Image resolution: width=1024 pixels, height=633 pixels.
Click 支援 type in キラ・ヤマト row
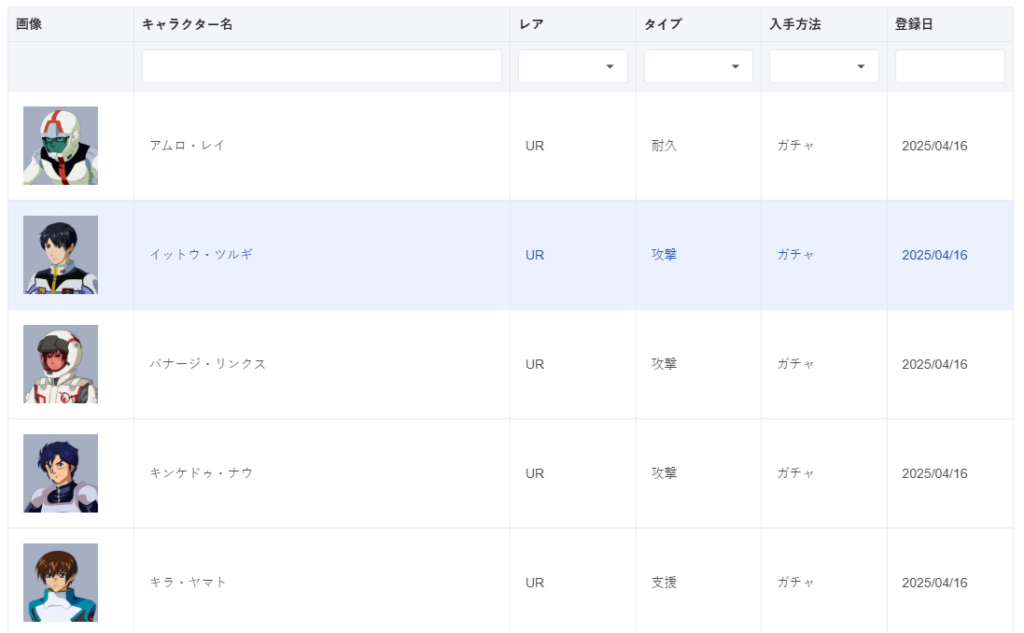coord(664,581)
